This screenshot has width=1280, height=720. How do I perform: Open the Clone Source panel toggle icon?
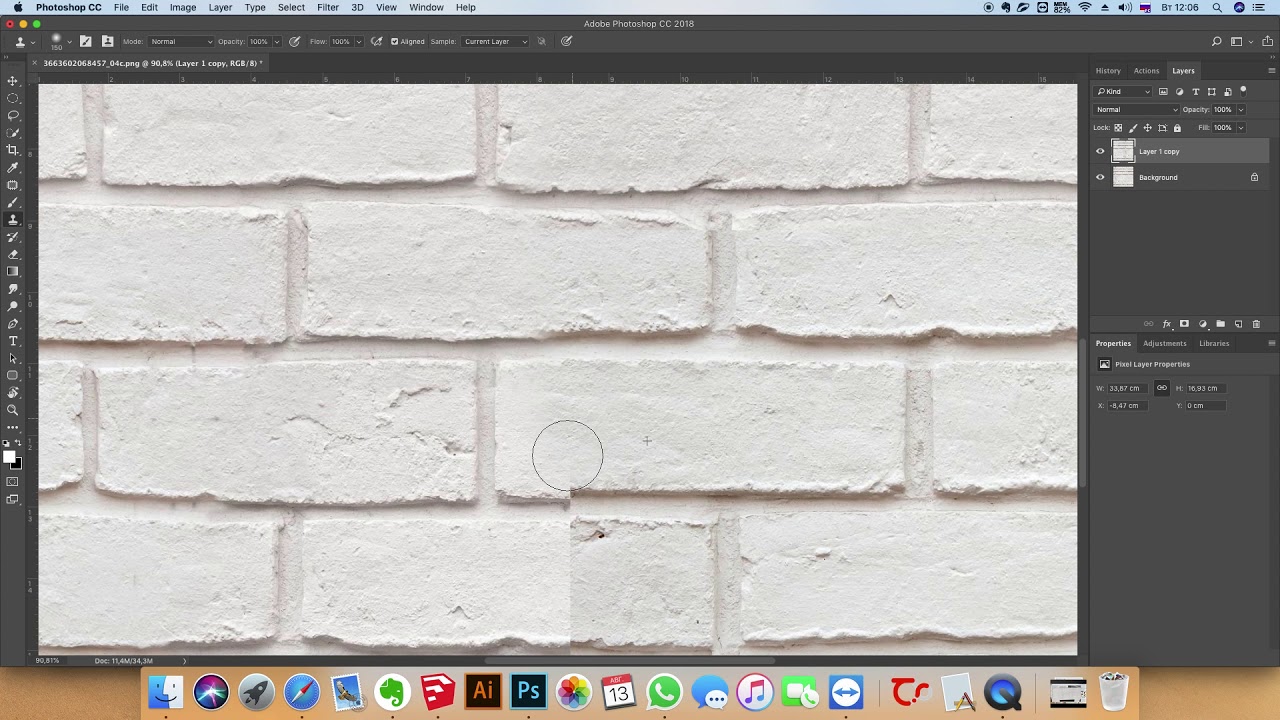tap(108, 41)
